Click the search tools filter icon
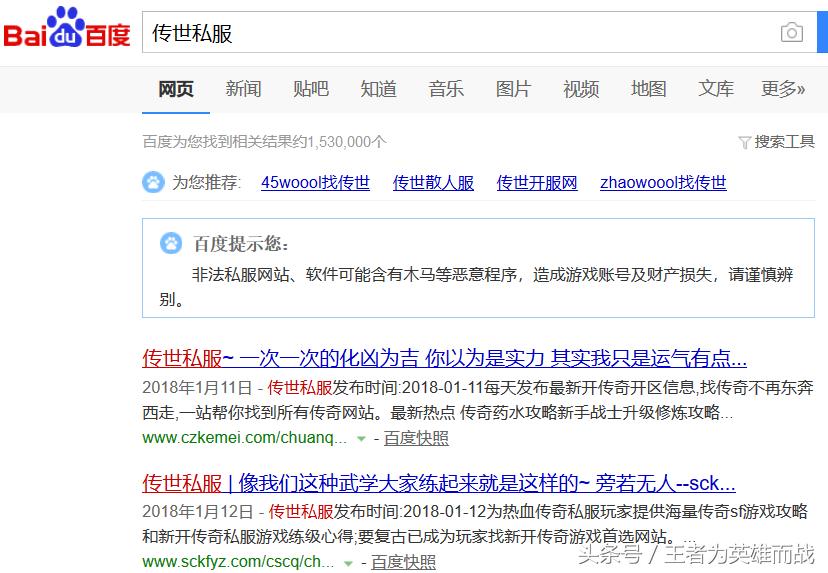Image resolution: width=828 pixels, height=573 pixels. pos(745,142)
